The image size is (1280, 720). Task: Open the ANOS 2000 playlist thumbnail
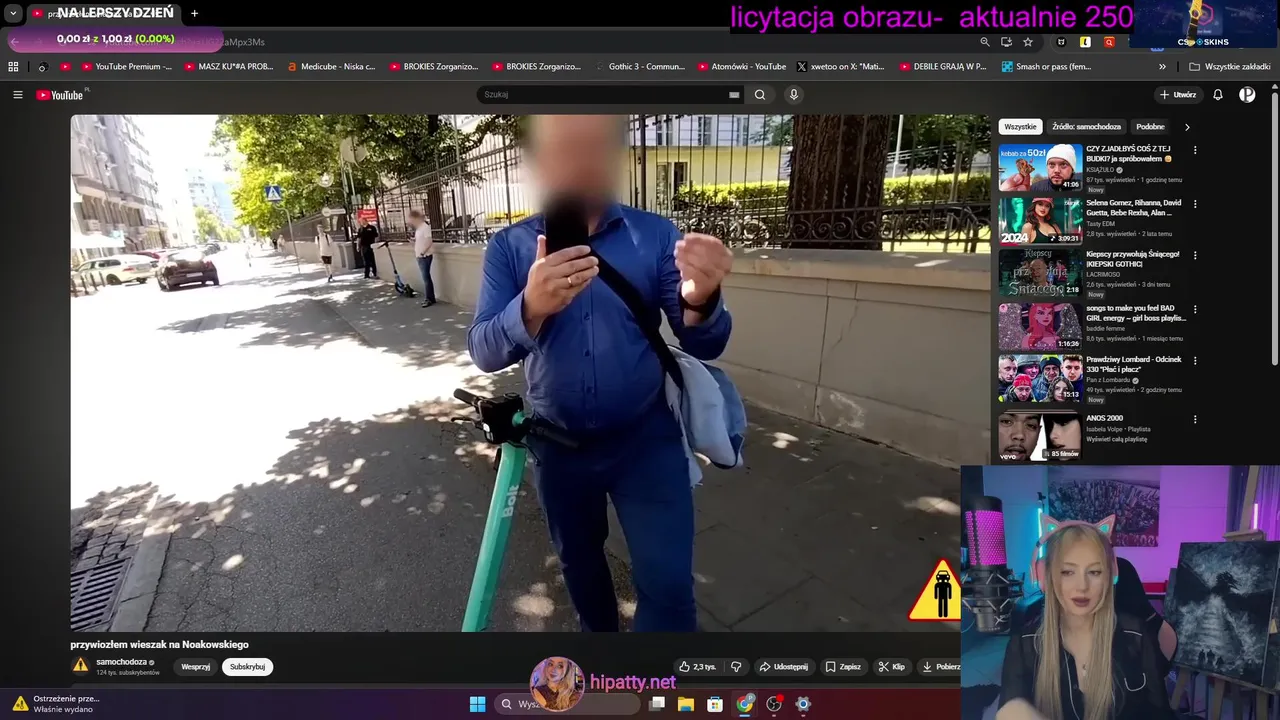(x=1040, y=436)
